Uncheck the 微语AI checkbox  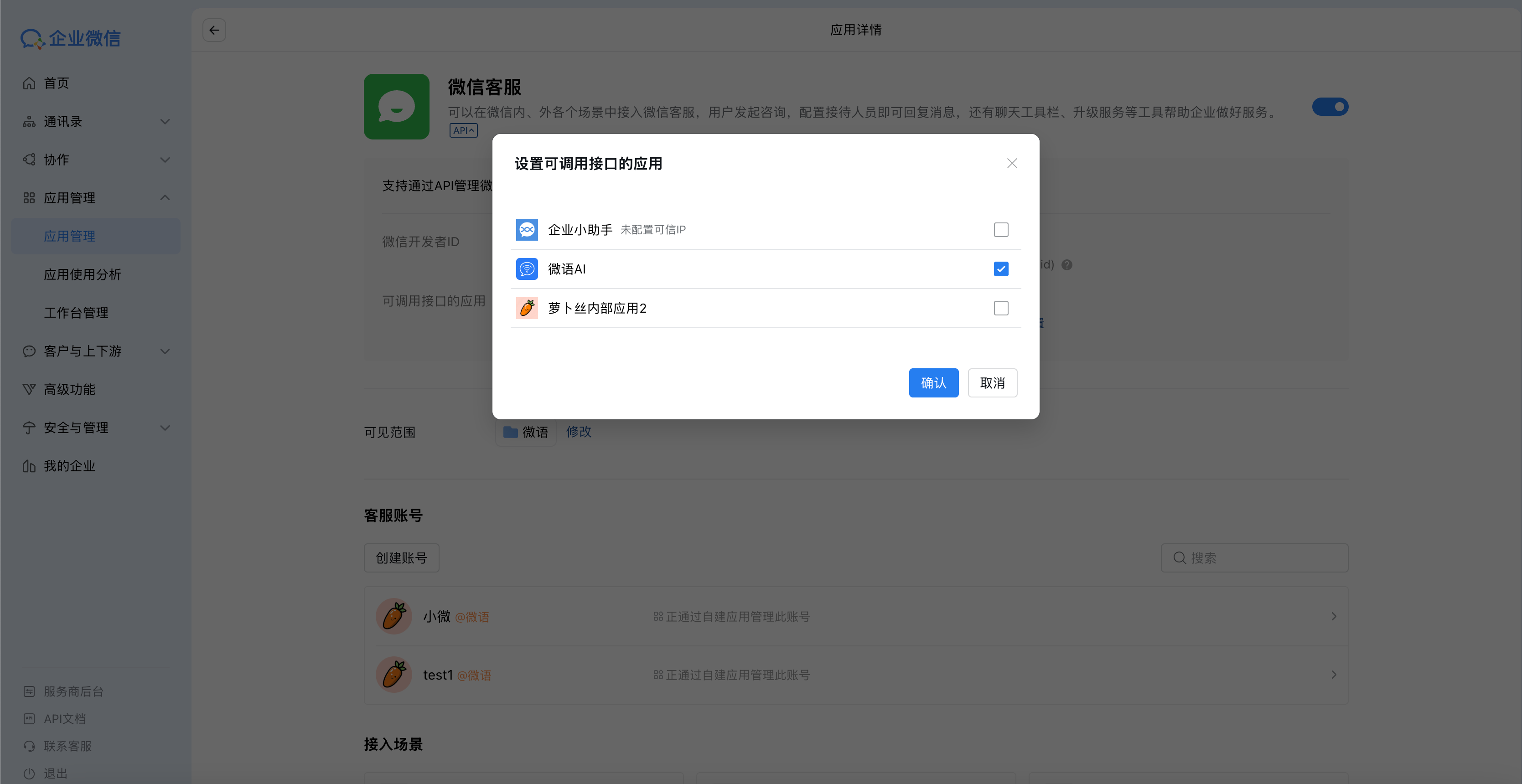point(1000,269)
